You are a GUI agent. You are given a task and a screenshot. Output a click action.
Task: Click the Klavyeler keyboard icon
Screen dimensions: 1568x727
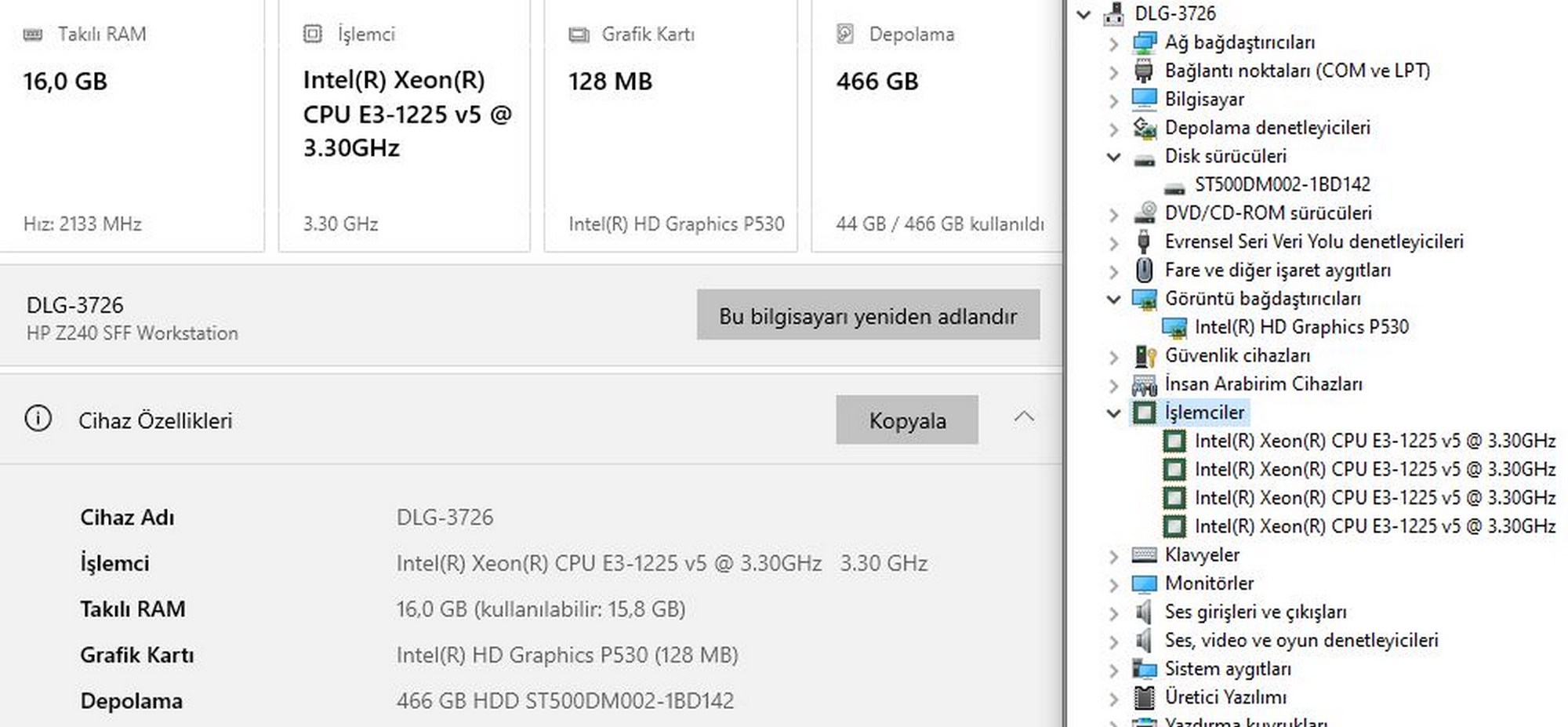[x=1145, y=555]
